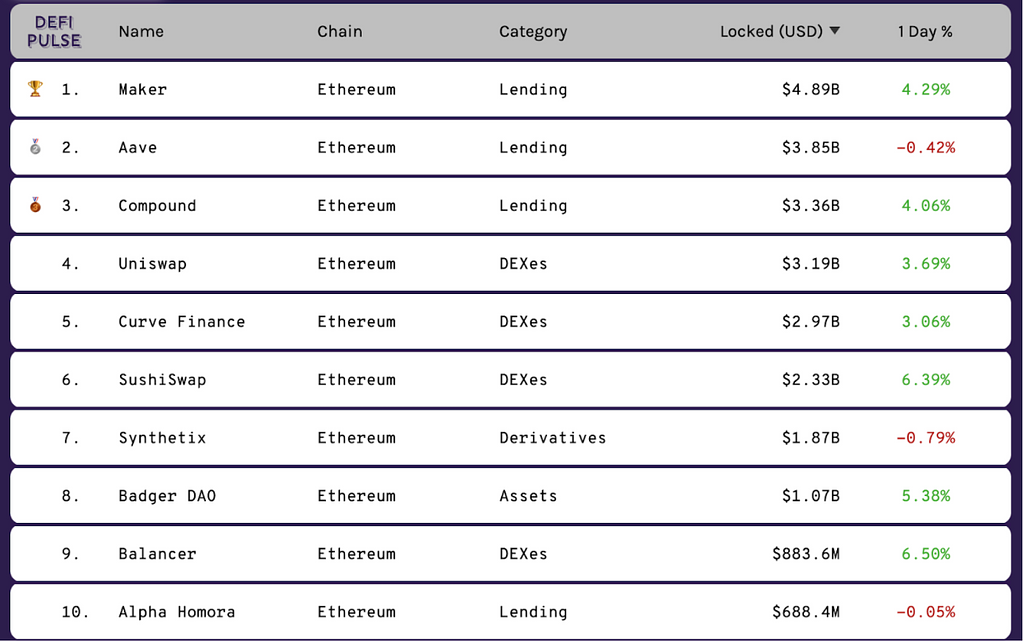Open the Aave project row
Screen dimensions: 1024x642
click(x=138, y=148)
